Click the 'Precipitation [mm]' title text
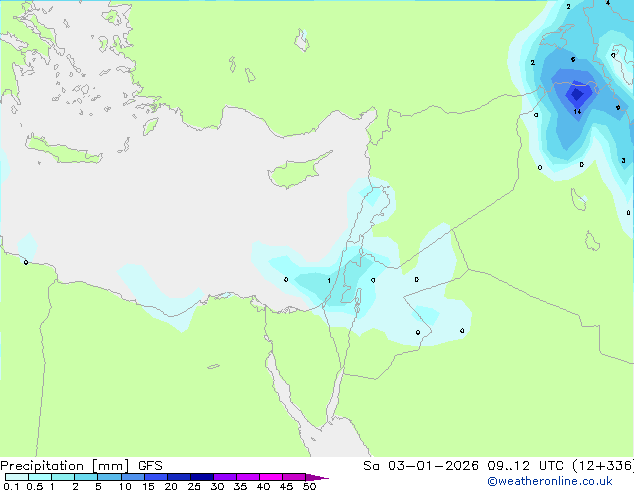634x490 pixels. 65,466
